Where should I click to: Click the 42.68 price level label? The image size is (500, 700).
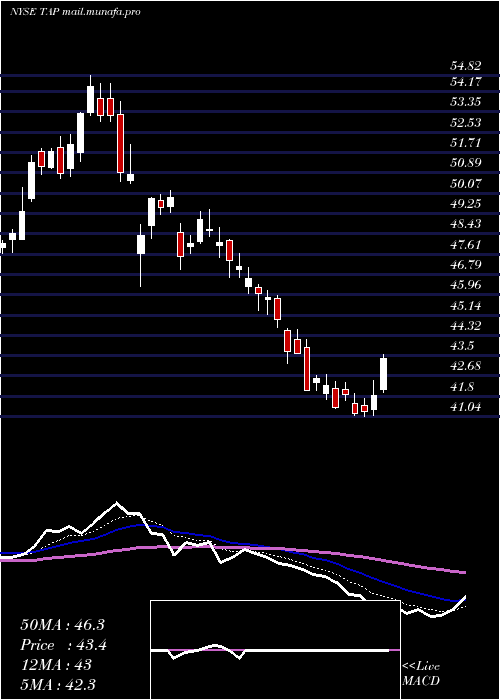coord(466,366)
